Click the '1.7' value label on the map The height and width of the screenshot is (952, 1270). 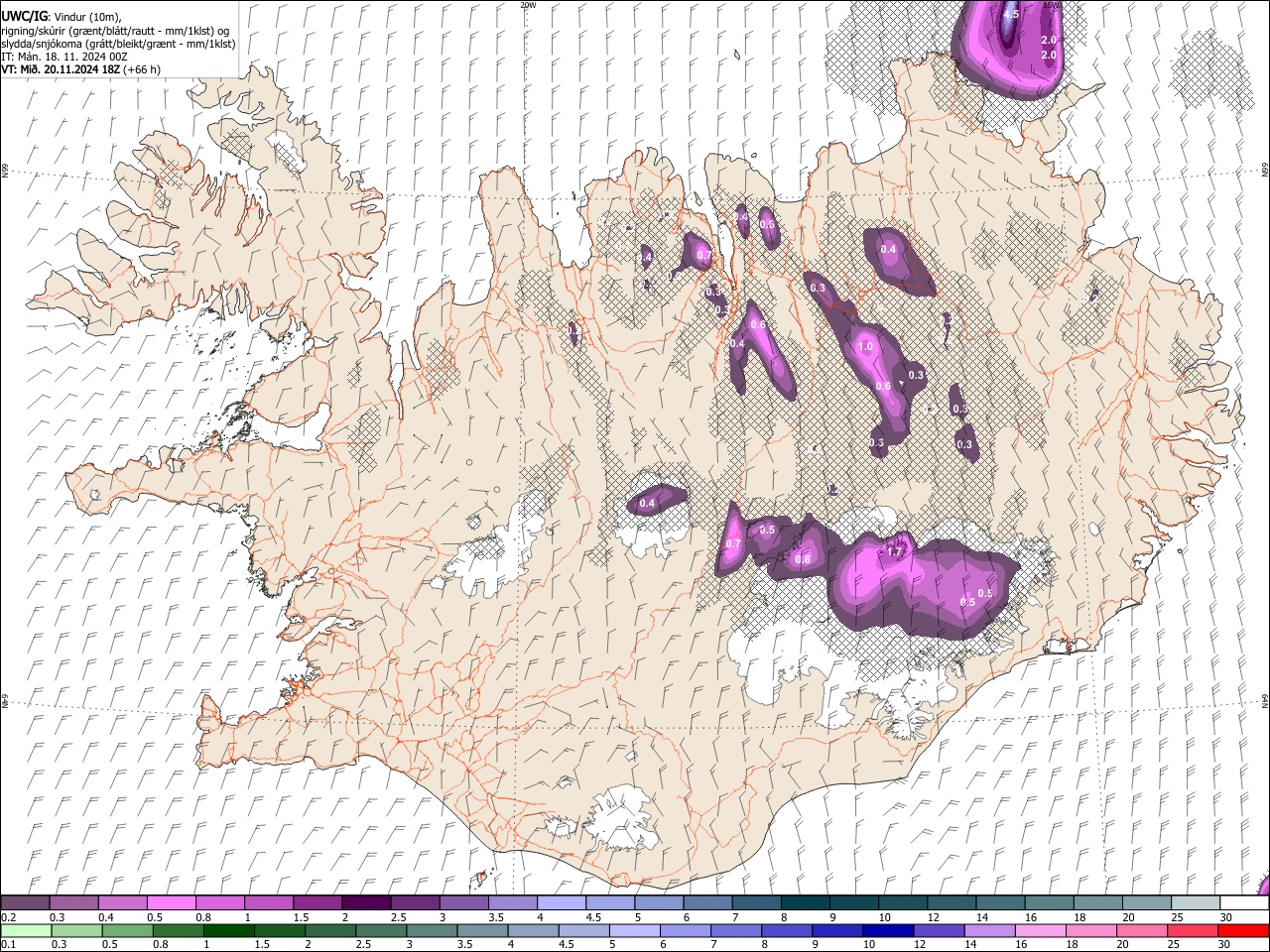(x=896, y=550)
